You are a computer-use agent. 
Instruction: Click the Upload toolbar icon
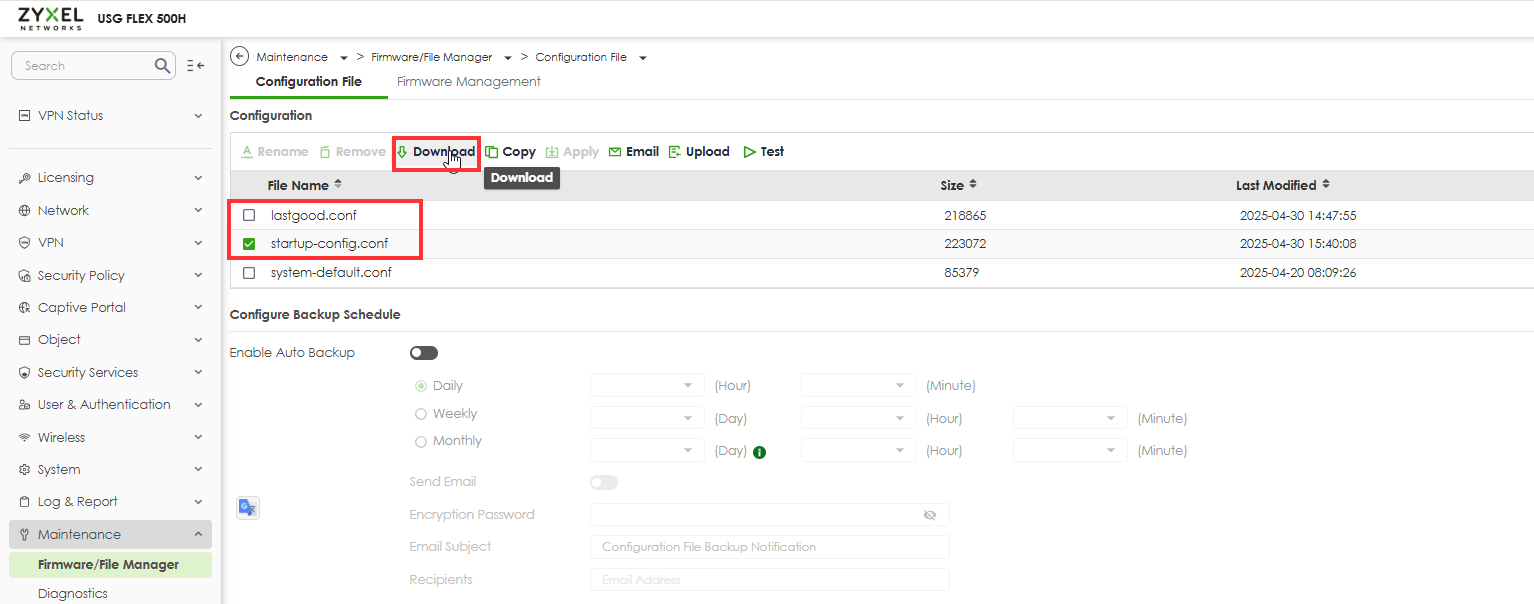(675, 152)
